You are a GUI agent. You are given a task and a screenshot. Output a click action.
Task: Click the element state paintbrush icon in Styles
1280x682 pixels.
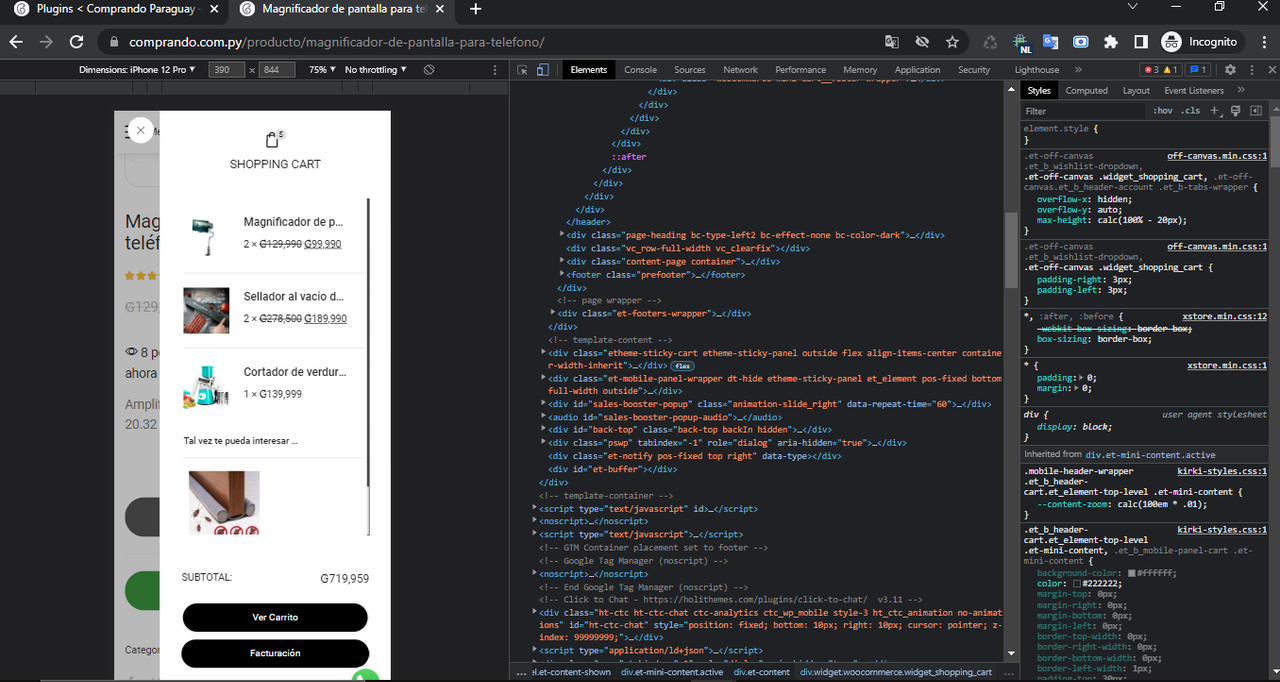1236,111
